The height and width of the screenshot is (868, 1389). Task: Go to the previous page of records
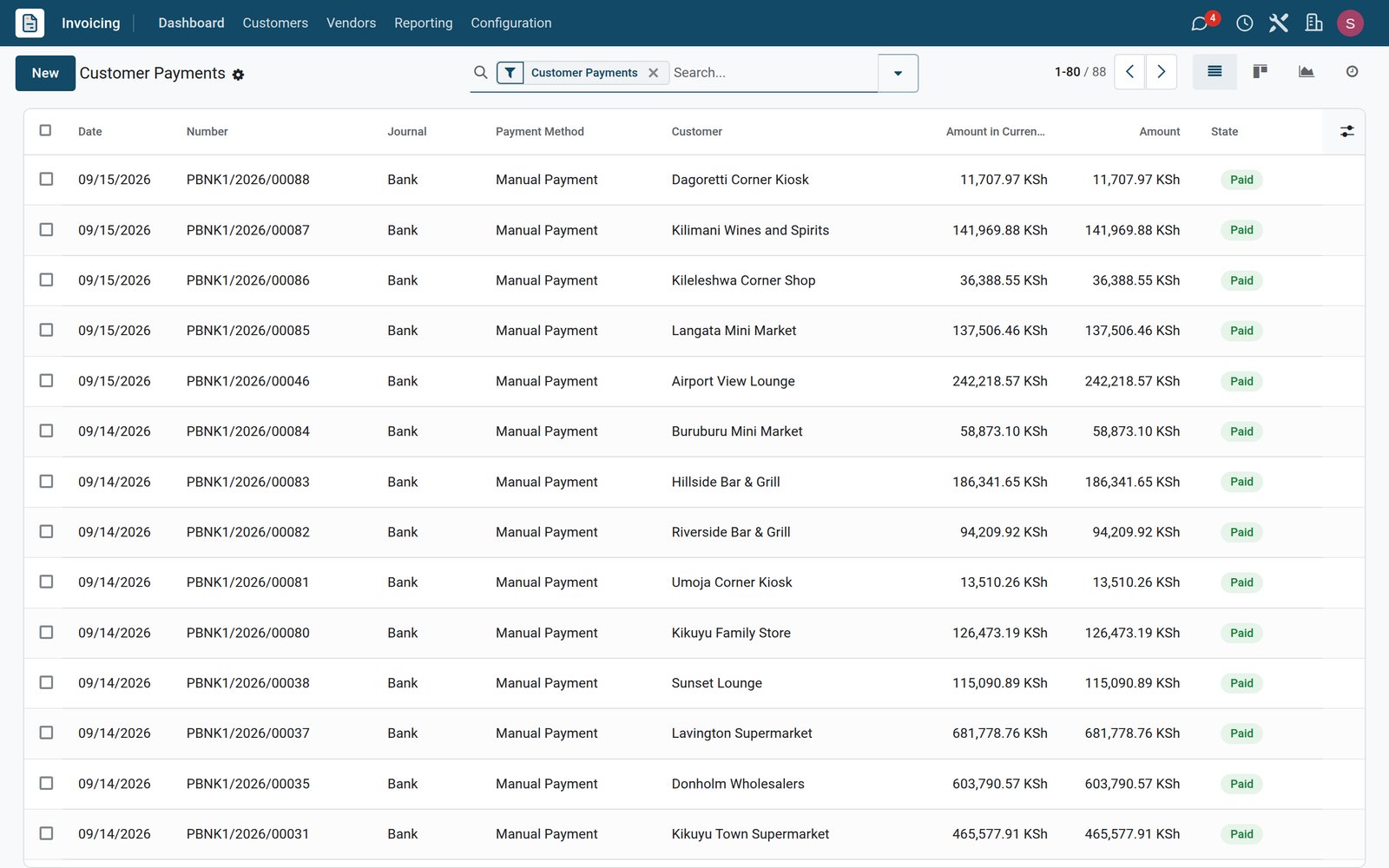(1129, 72)
